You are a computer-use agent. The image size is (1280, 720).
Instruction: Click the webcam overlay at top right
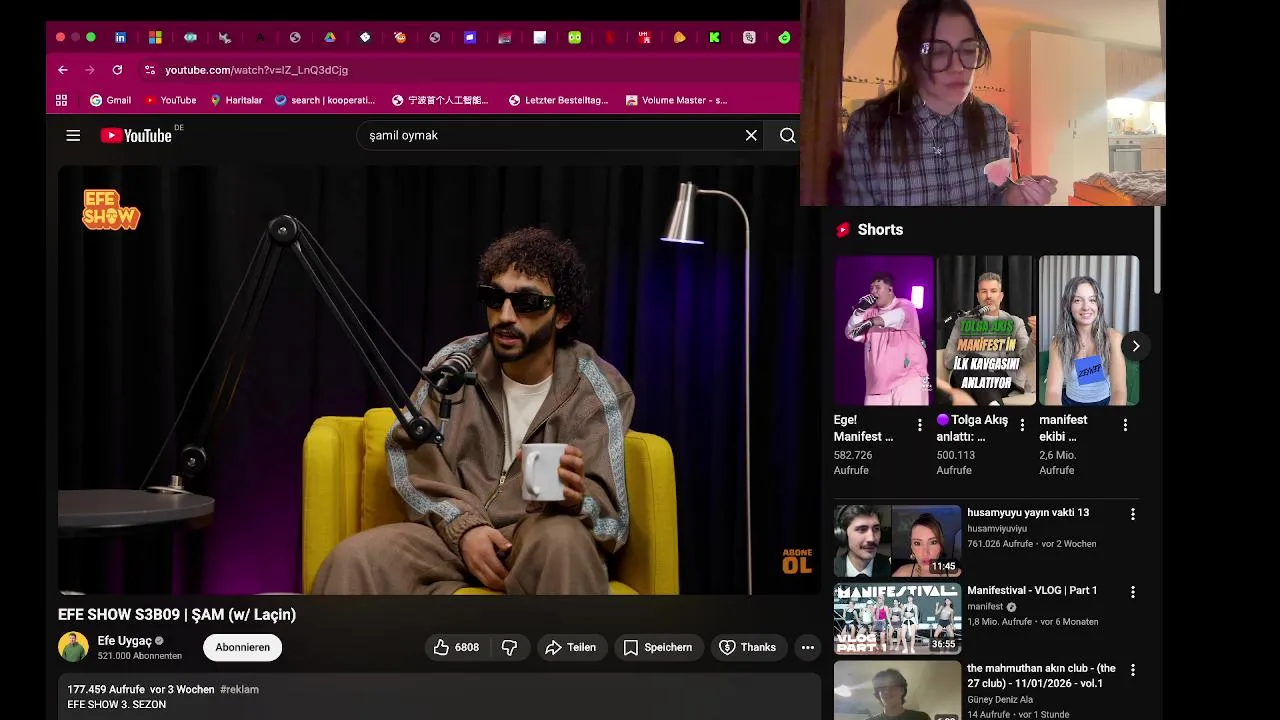tap(983, 103)
